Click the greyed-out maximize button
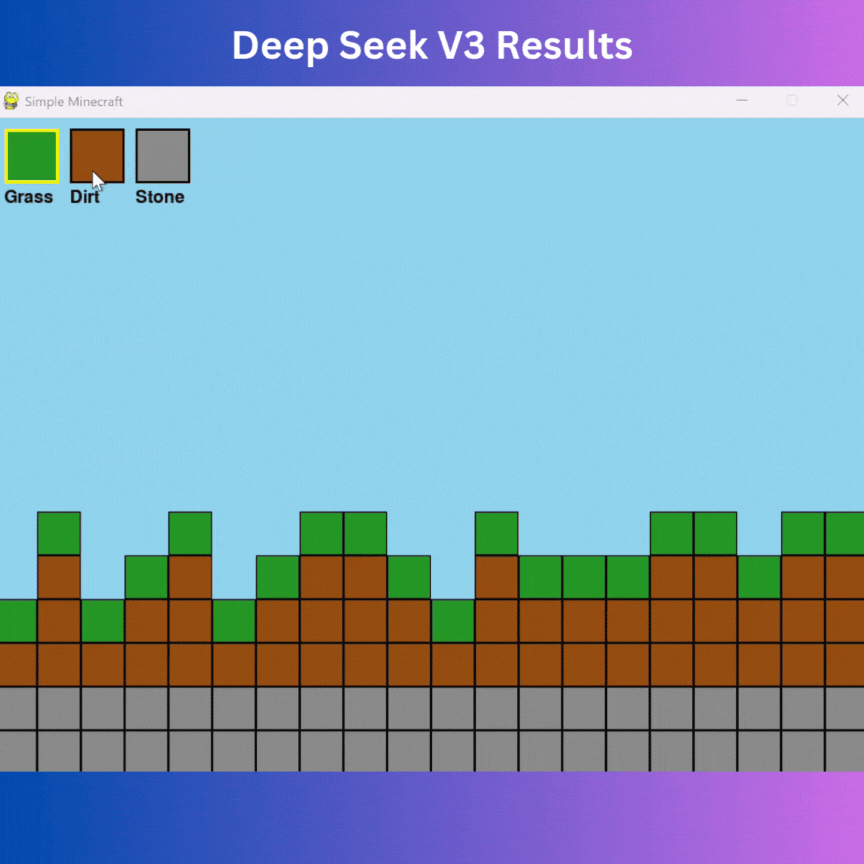The image size is (864, 864). [792, 100]
